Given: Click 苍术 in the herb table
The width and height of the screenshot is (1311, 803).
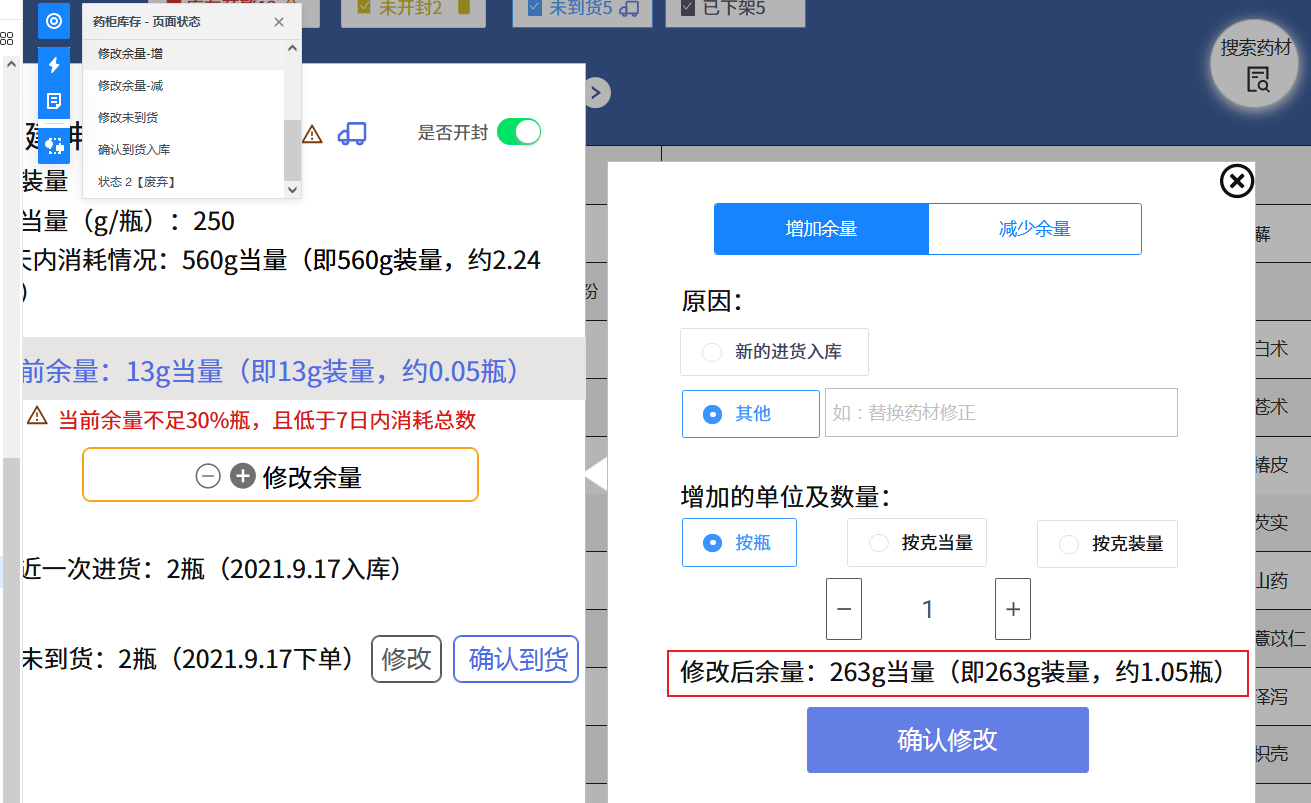Looking at the screenshot, I should pos(1271,407).
